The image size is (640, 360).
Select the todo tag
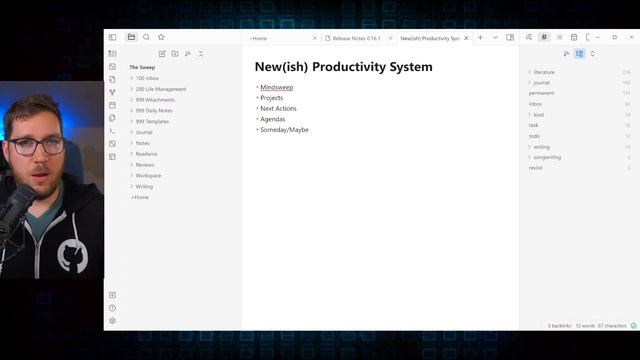(534, 136)
